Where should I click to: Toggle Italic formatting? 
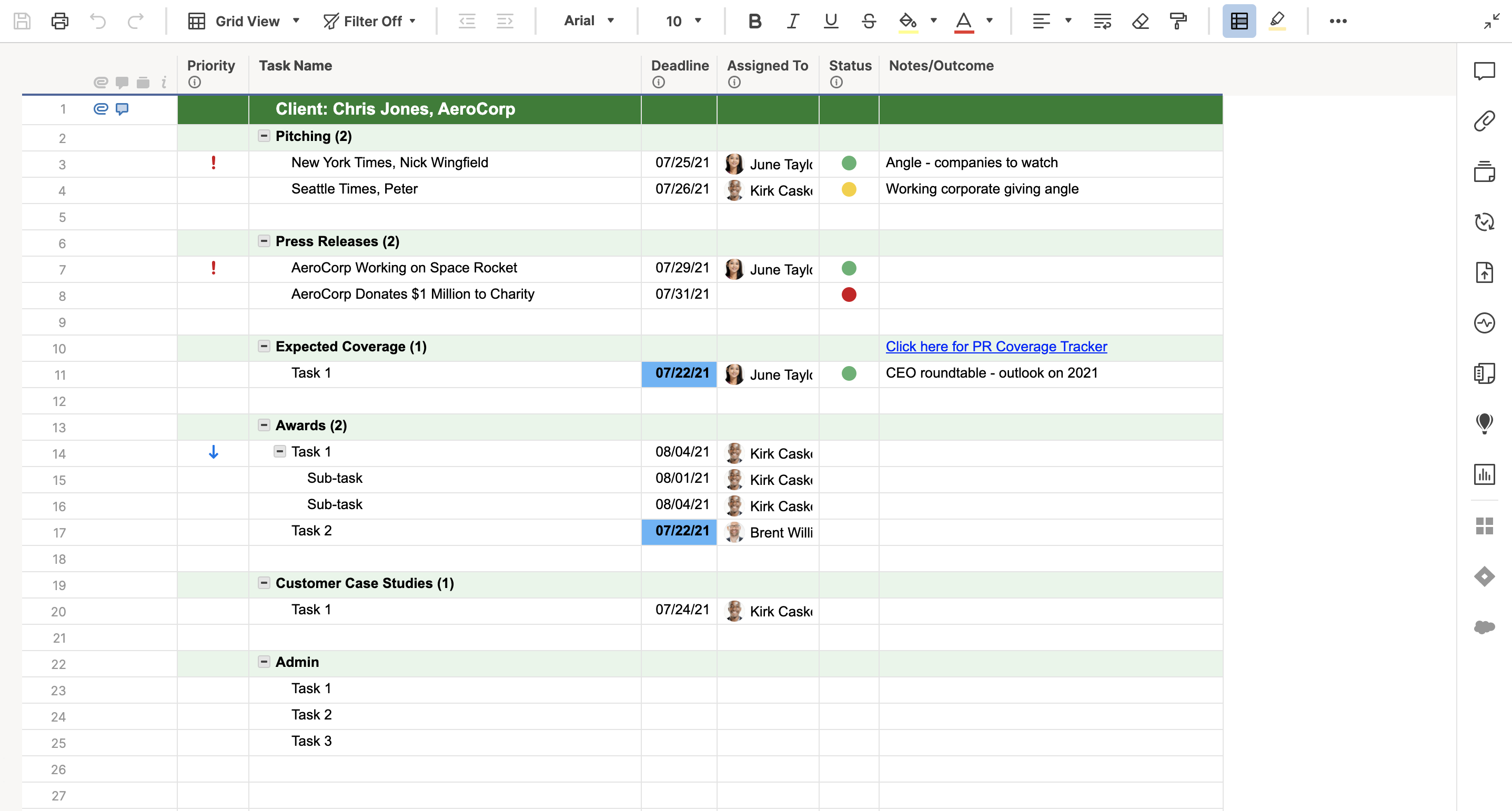point(792,21)
